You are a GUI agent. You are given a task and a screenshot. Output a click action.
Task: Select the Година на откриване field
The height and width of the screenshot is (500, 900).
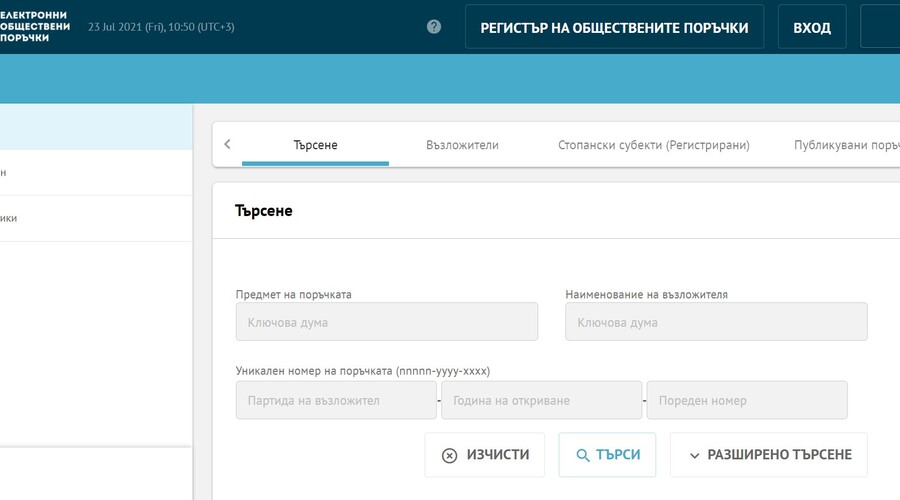point(541,400)
